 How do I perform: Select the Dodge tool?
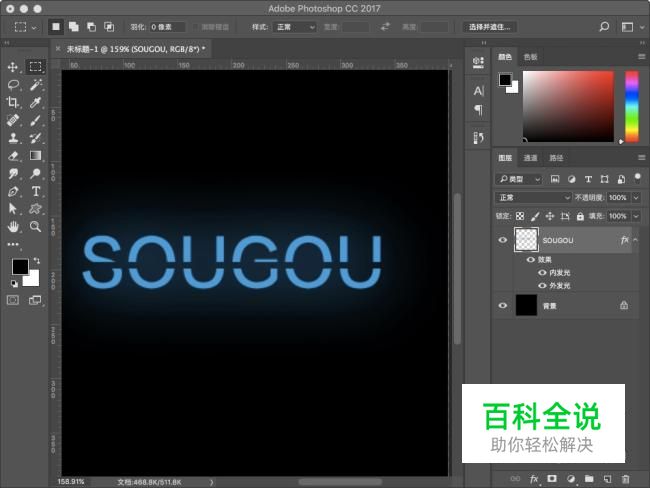coord(36,173)
